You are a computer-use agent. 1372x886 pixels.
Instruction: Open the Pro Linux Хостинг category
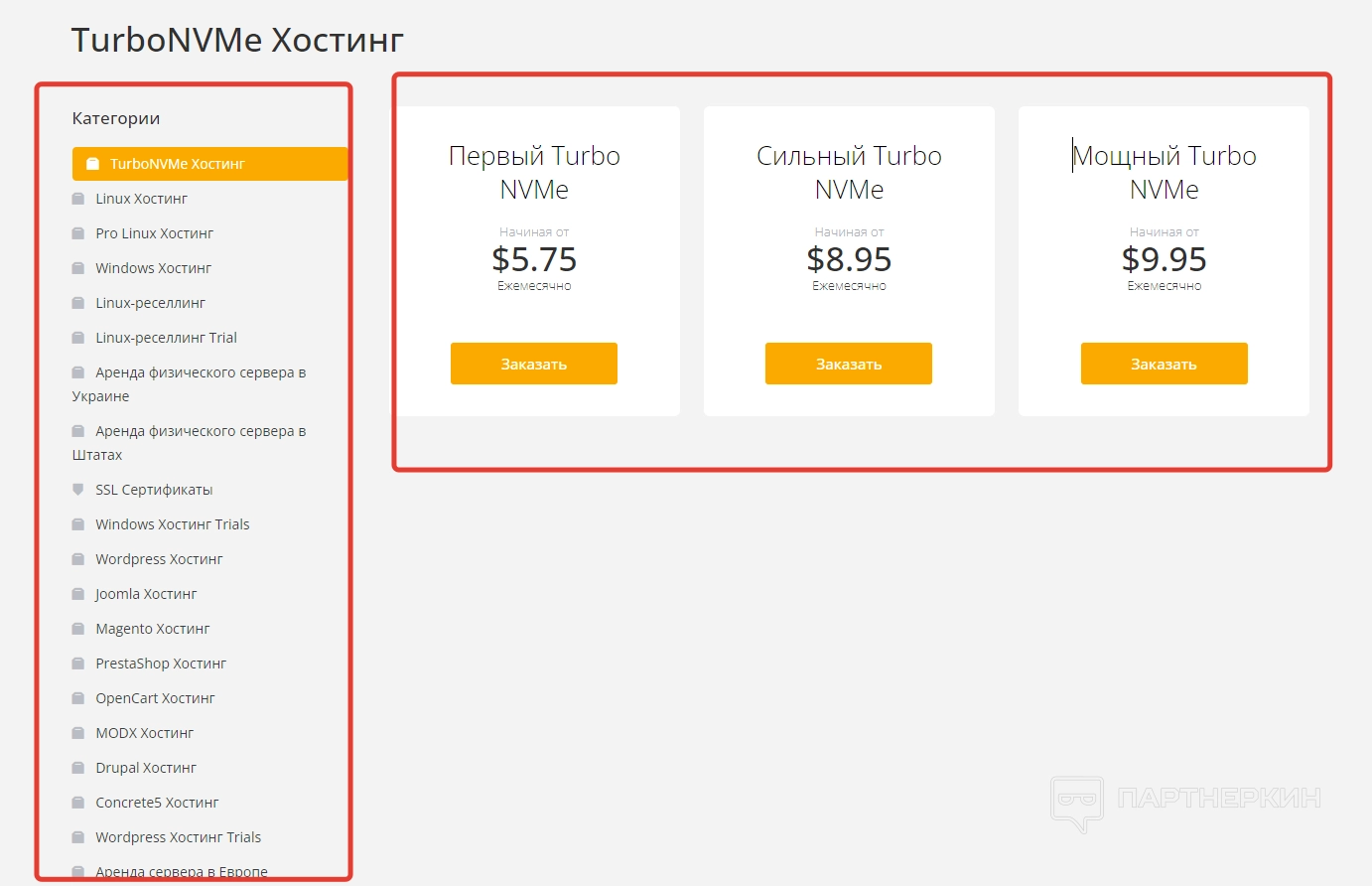pyautogui.click(x=154, y=233)
